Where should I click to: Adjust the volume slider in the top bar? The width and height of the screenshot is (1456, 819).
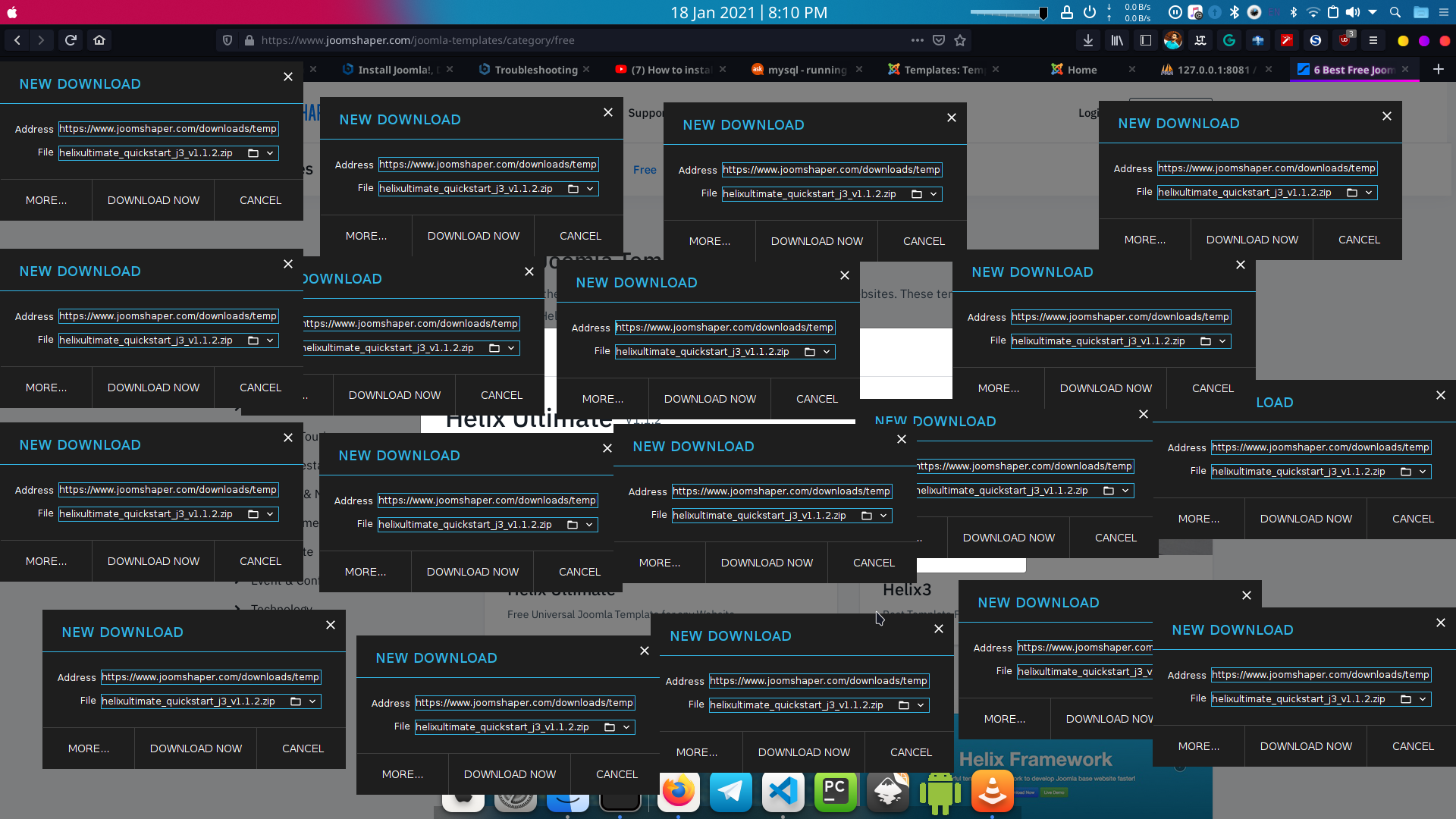coord(1009,12)
